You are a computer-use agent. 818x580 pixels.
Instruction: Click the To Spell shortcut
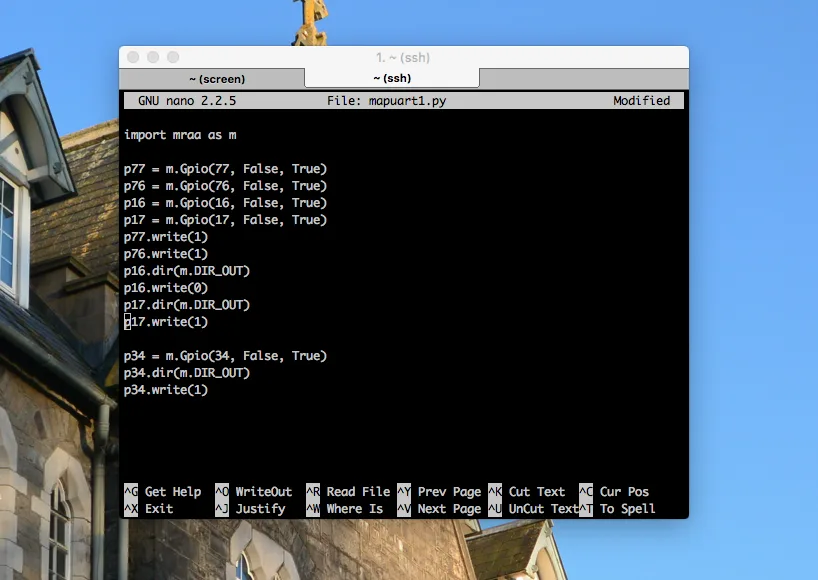[x=627, y=509]
